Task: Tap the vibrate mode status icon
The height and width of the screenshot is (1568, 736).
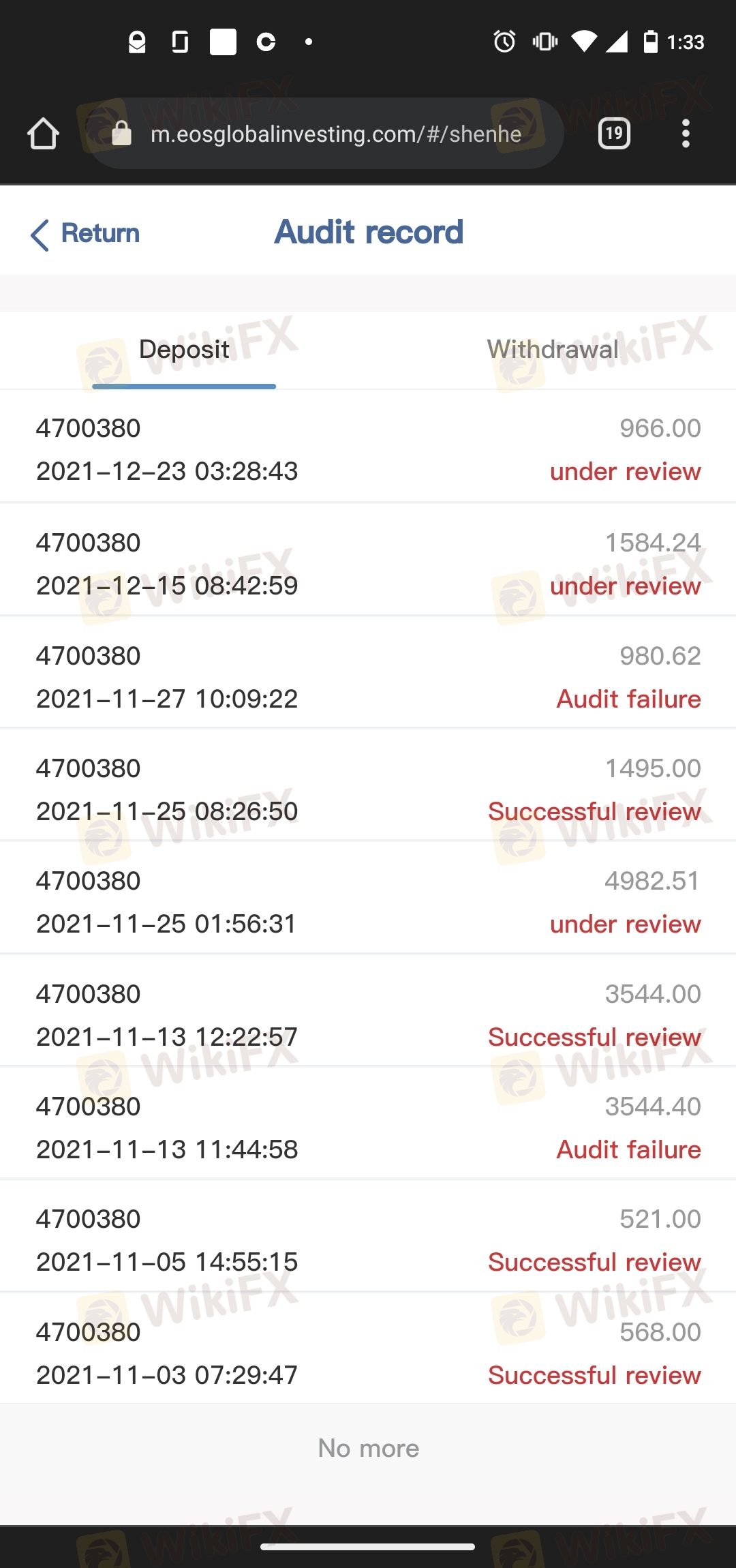Action: [545, 42]
